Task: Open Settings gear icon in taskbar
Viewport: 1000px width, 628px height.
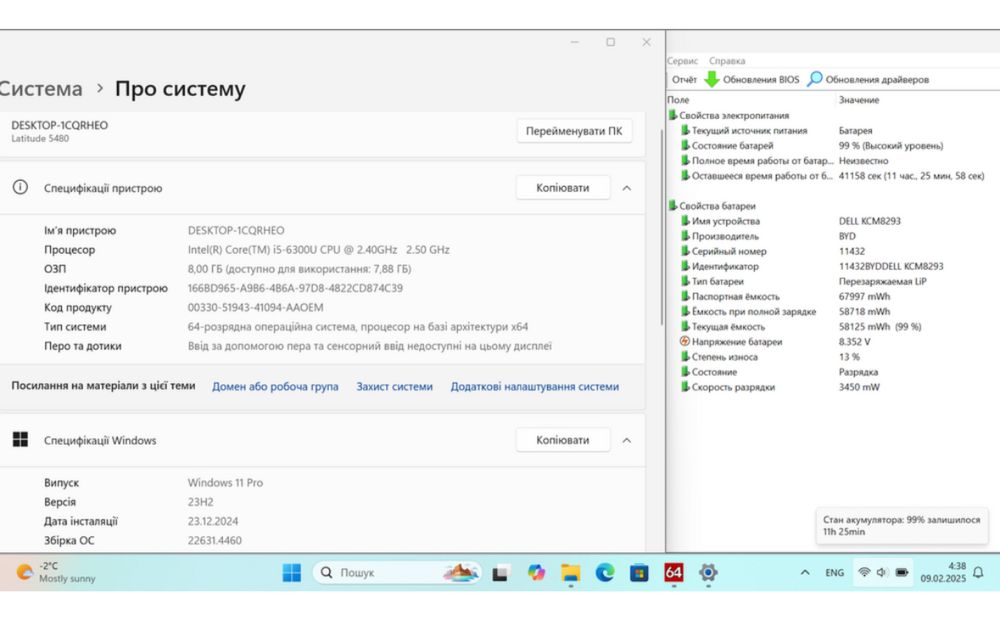Action: click(x=708, y=573)
